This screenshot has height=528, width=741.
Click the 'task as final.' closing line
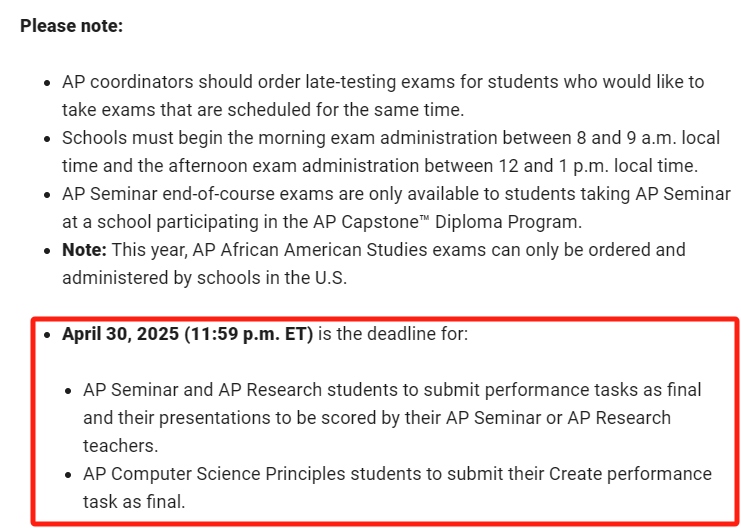[x=134, y=502]
